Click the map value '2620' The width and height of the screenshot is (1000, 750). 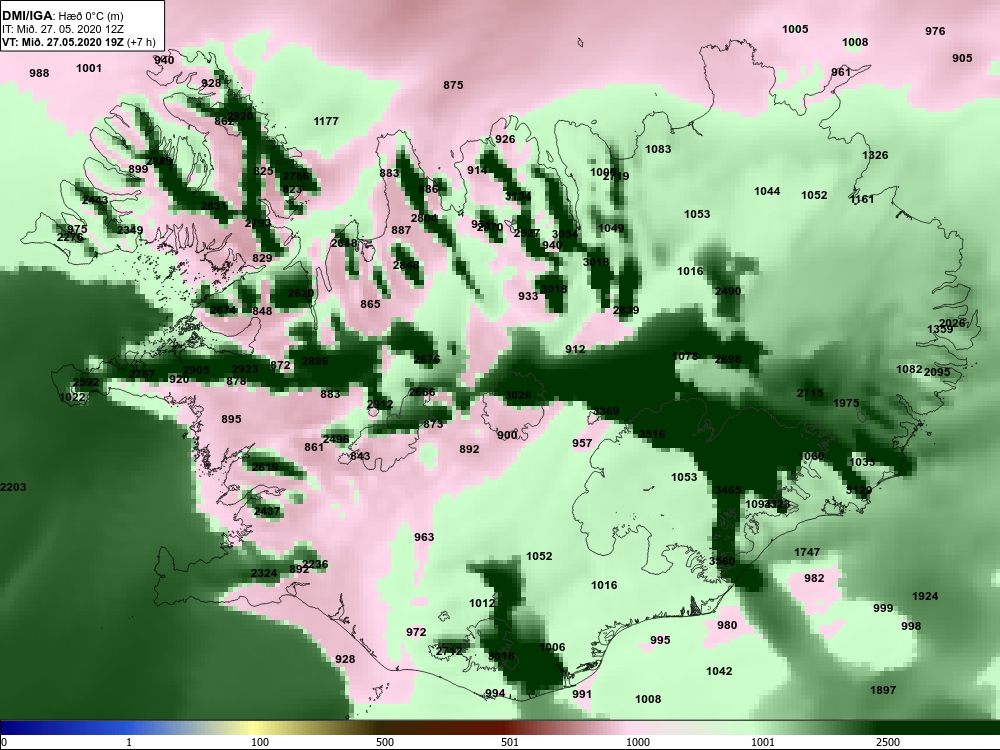(x=300, y=293)
